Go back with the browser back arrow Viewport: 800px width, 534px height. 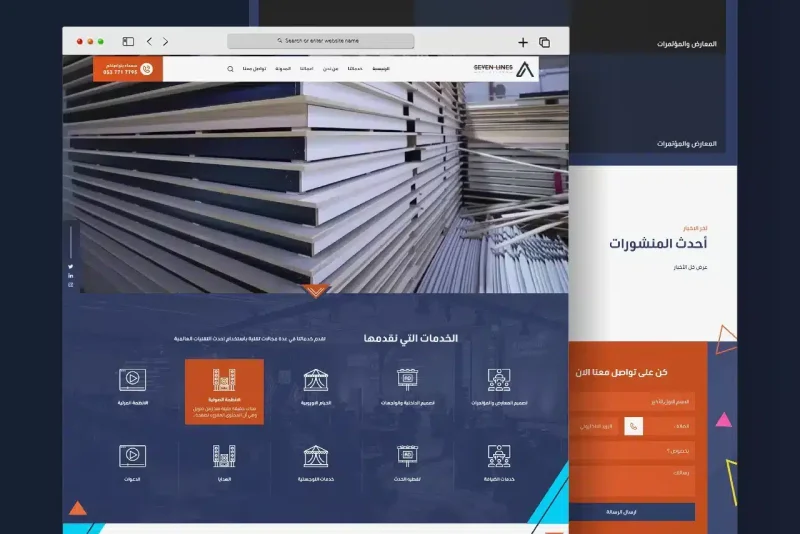149,42
